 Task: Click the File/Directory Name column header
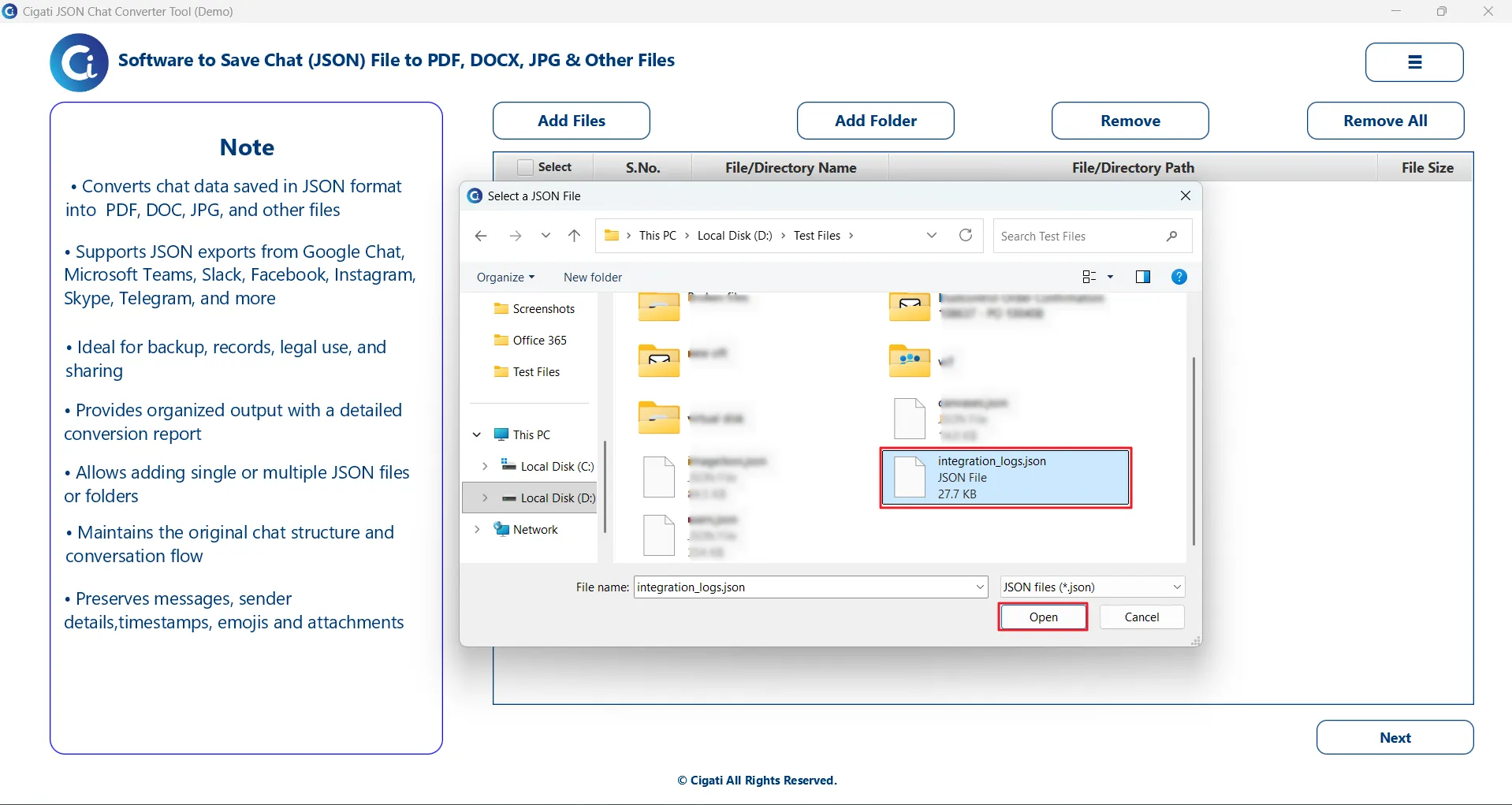point(791,168)
